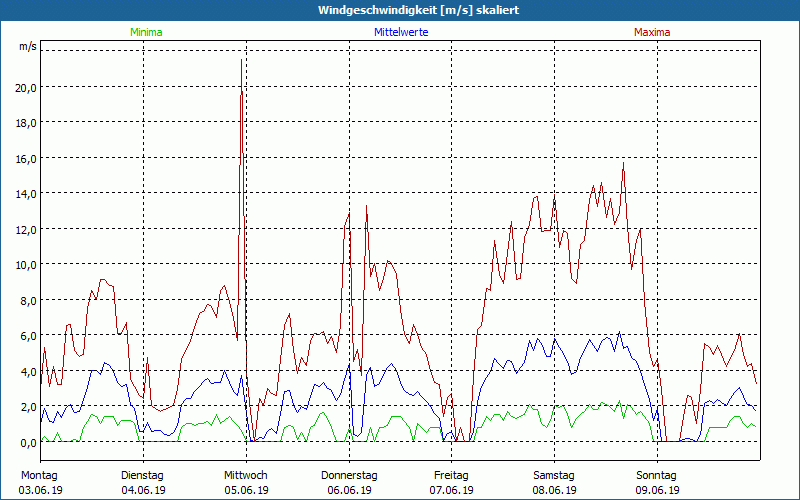Click the 'Donnerstag' day label

click(349, 476)
